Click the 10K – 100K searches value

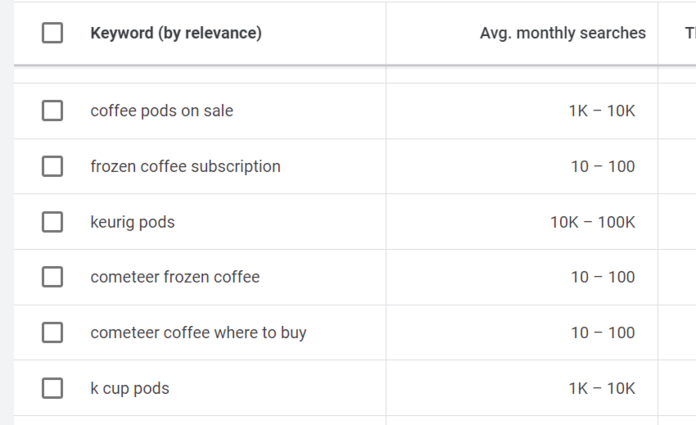[592, 222]
